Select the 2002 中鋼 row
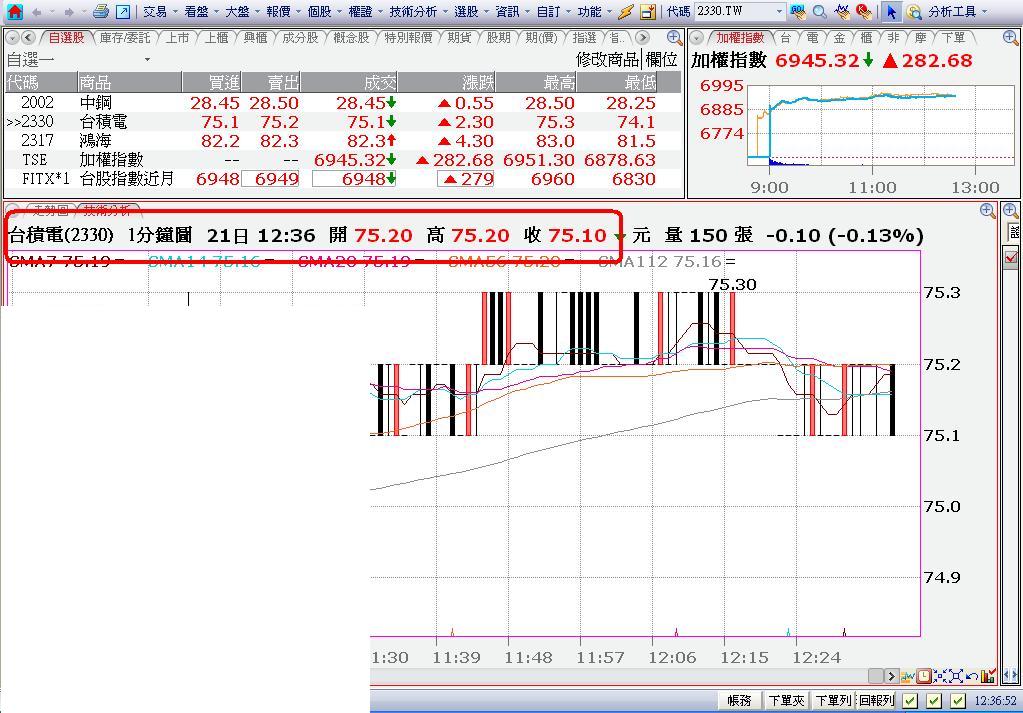1023x713 pixels. (x=343, y=102)
